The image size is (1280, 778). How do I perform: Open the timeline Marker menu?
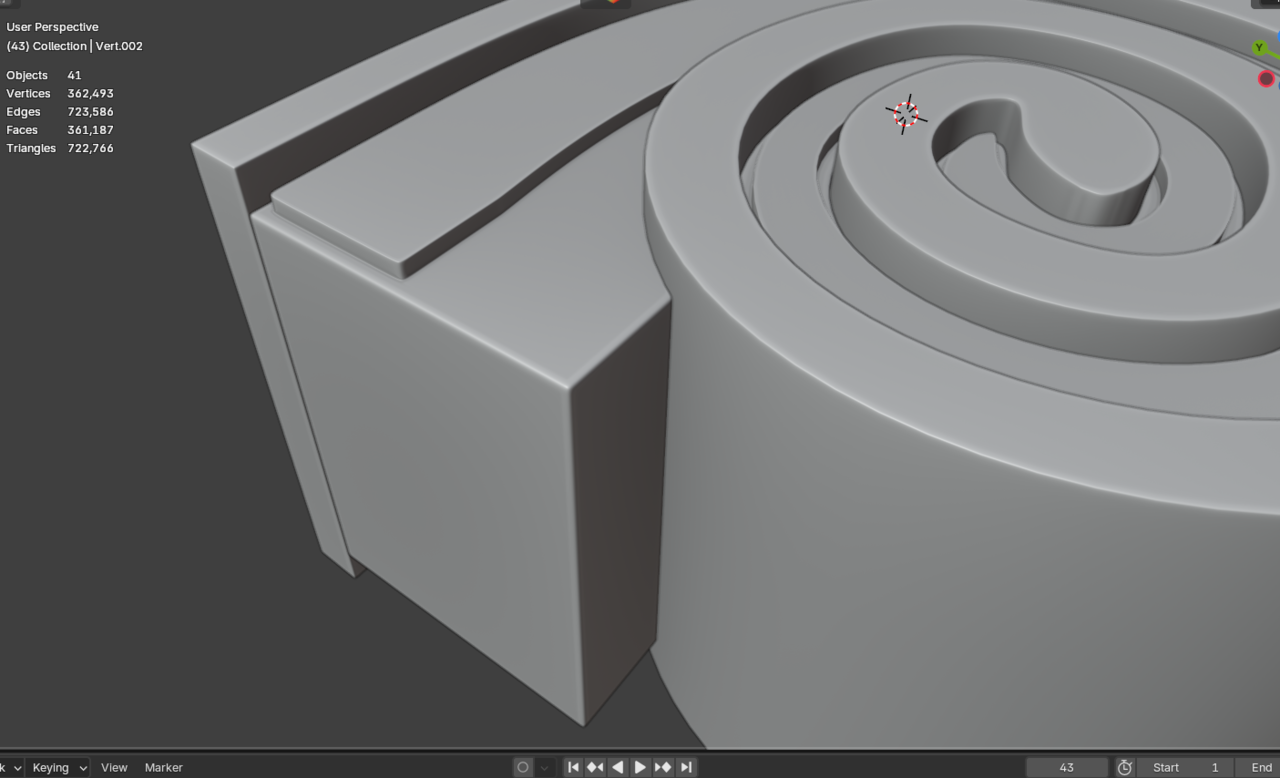164,767
